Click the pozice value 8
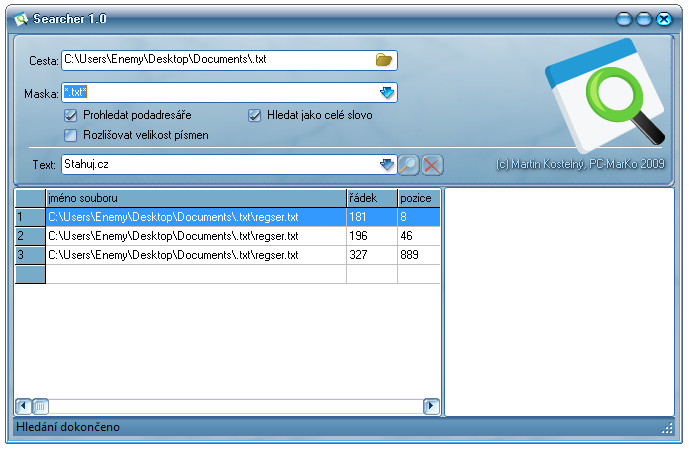The height and width of the screenshot is (450, 689). [x=419, y=217]
